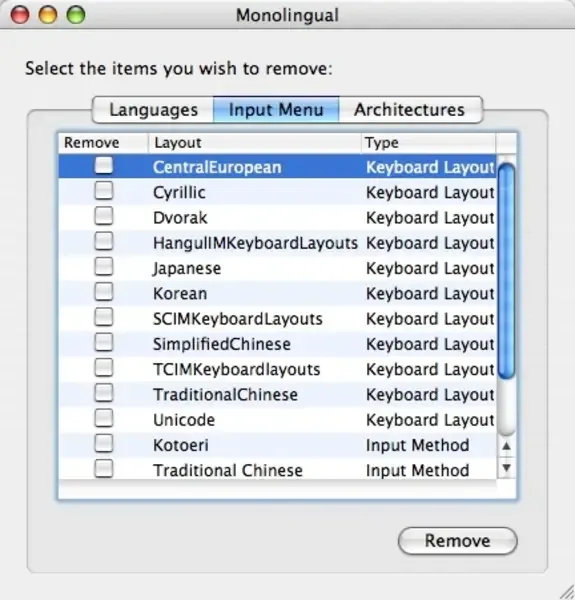Select the Japanese layout name

tap(187, 268)
